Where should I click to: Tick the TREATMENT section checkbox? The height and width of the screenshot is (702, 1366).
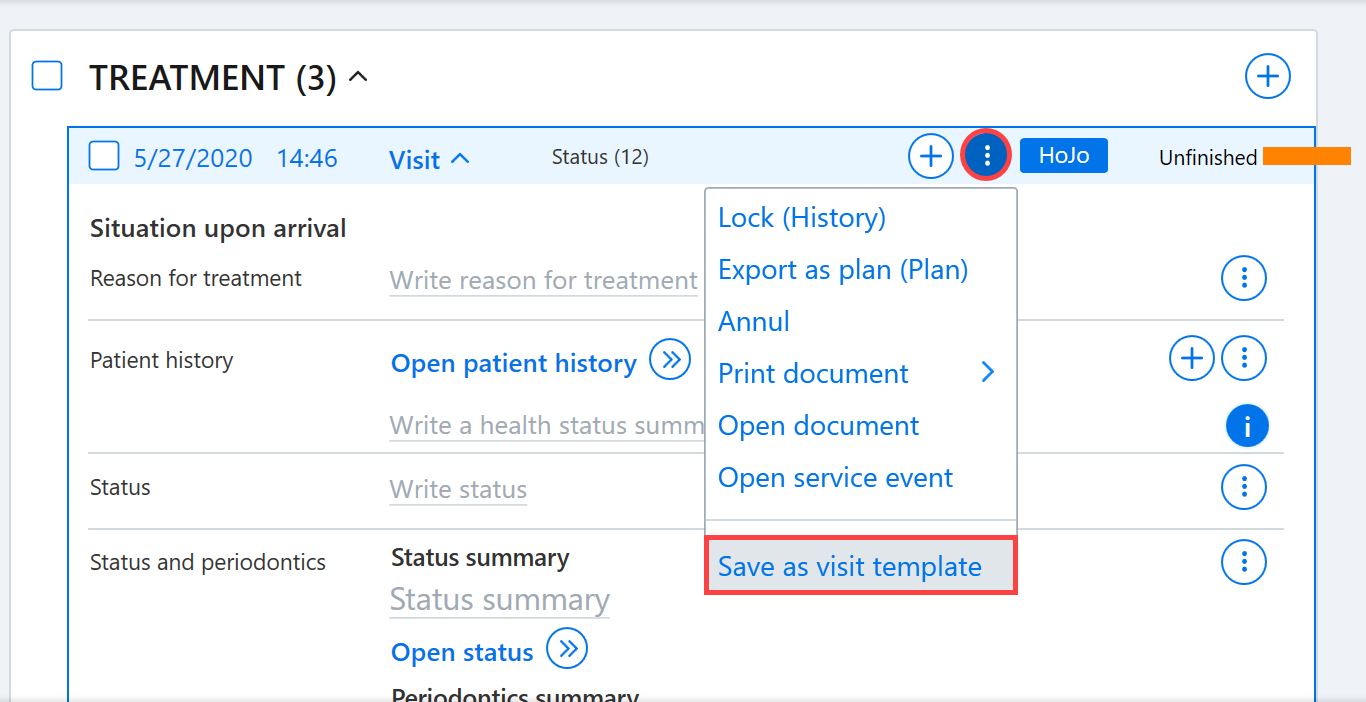[x=47, y=76]
